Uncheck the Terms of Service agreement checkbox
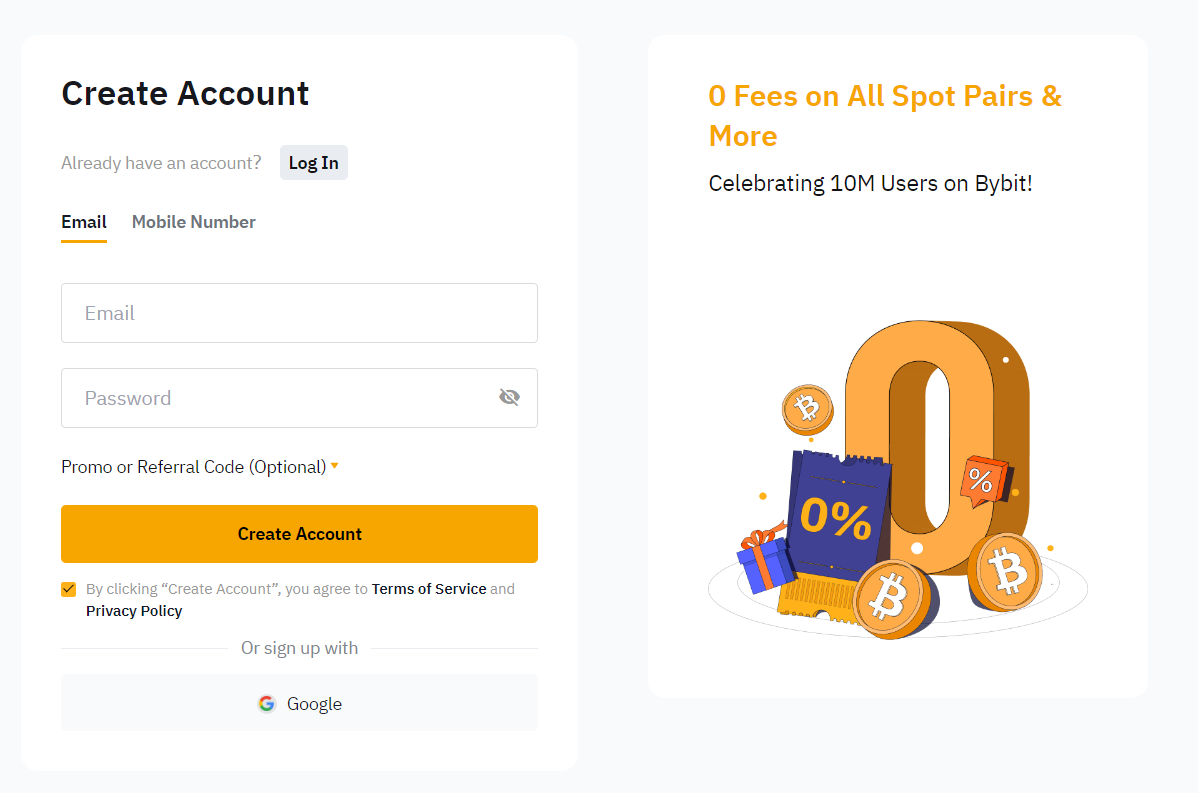The height and width of the screenshot is (793, 1198). tap(69, 589)
